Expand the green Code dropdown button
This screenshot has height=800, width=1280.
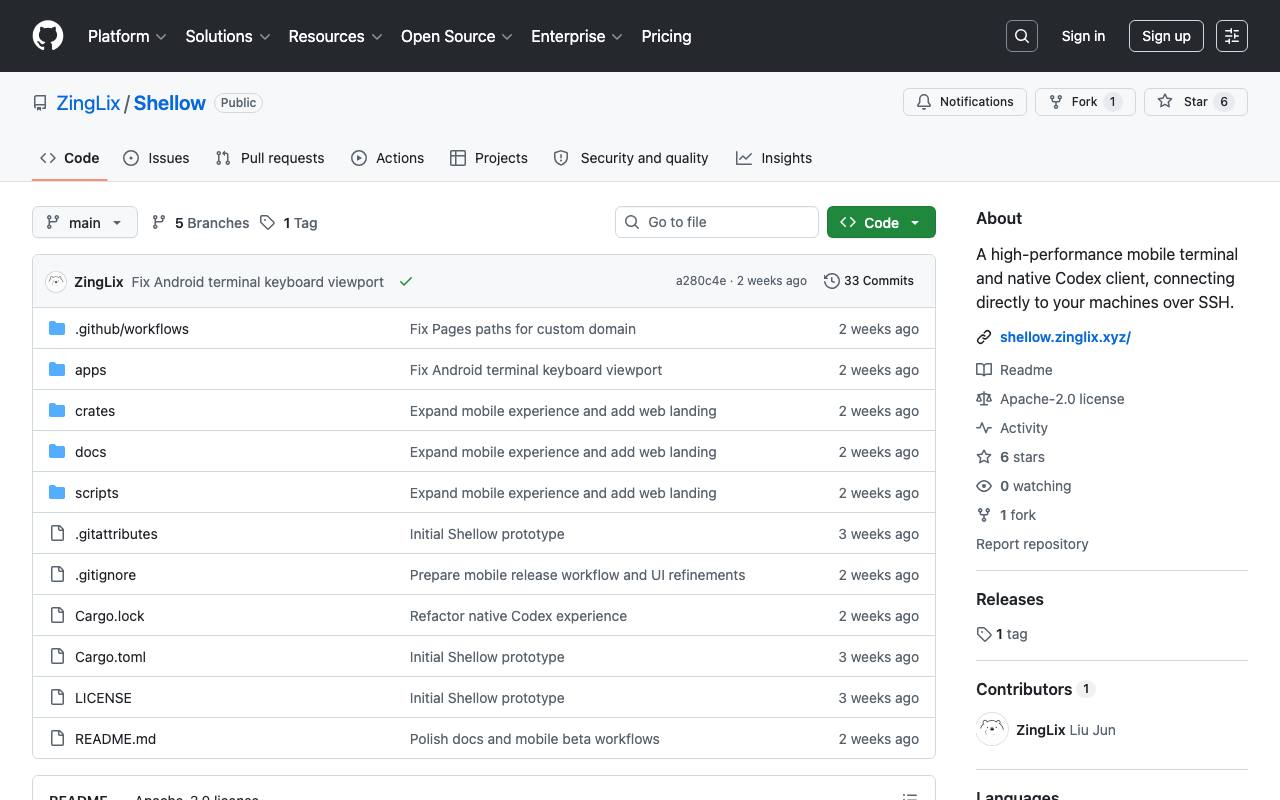coord(881,222)
